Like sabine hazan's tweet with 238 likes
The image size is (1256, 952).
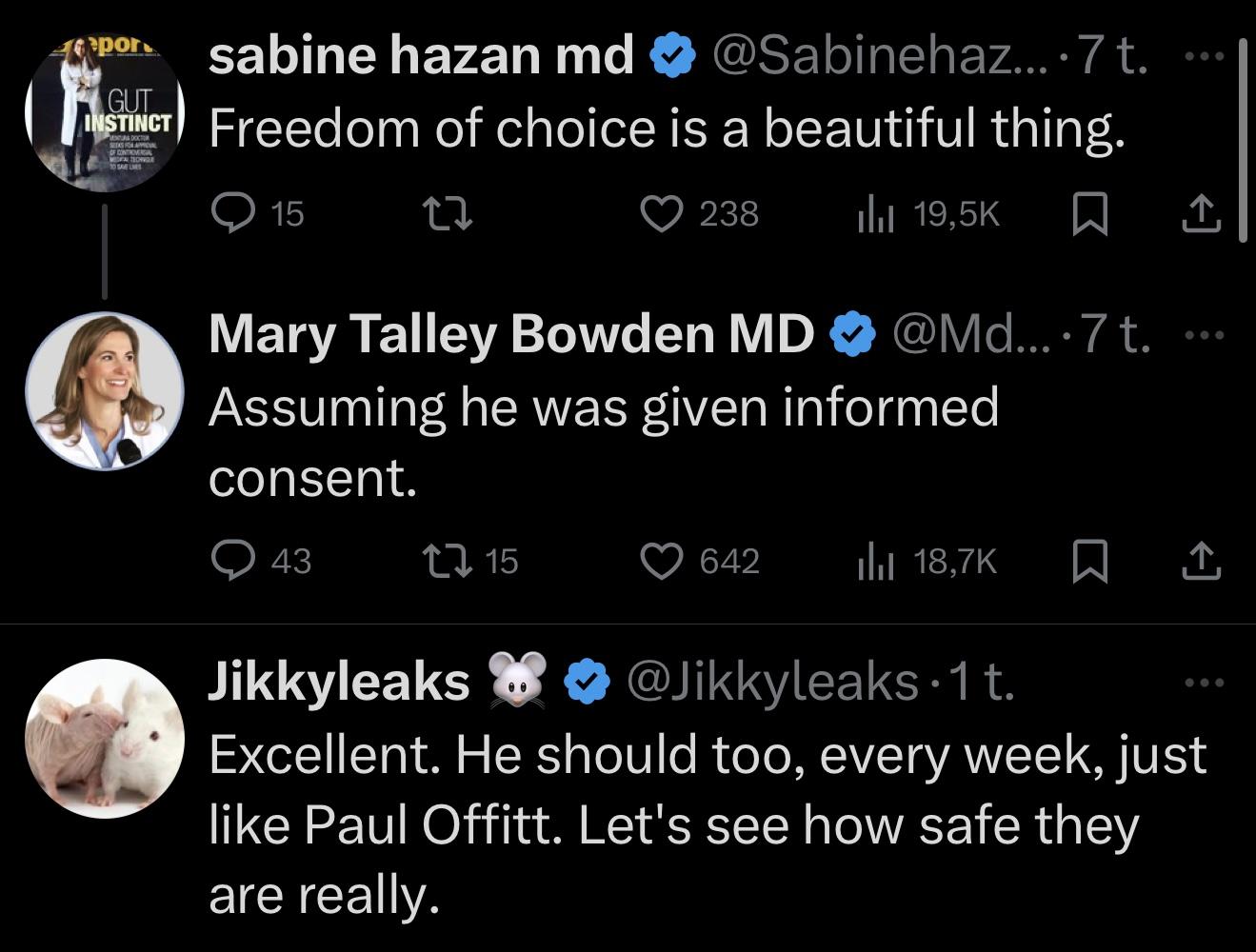pyautogui.click(x=662, y=215)
